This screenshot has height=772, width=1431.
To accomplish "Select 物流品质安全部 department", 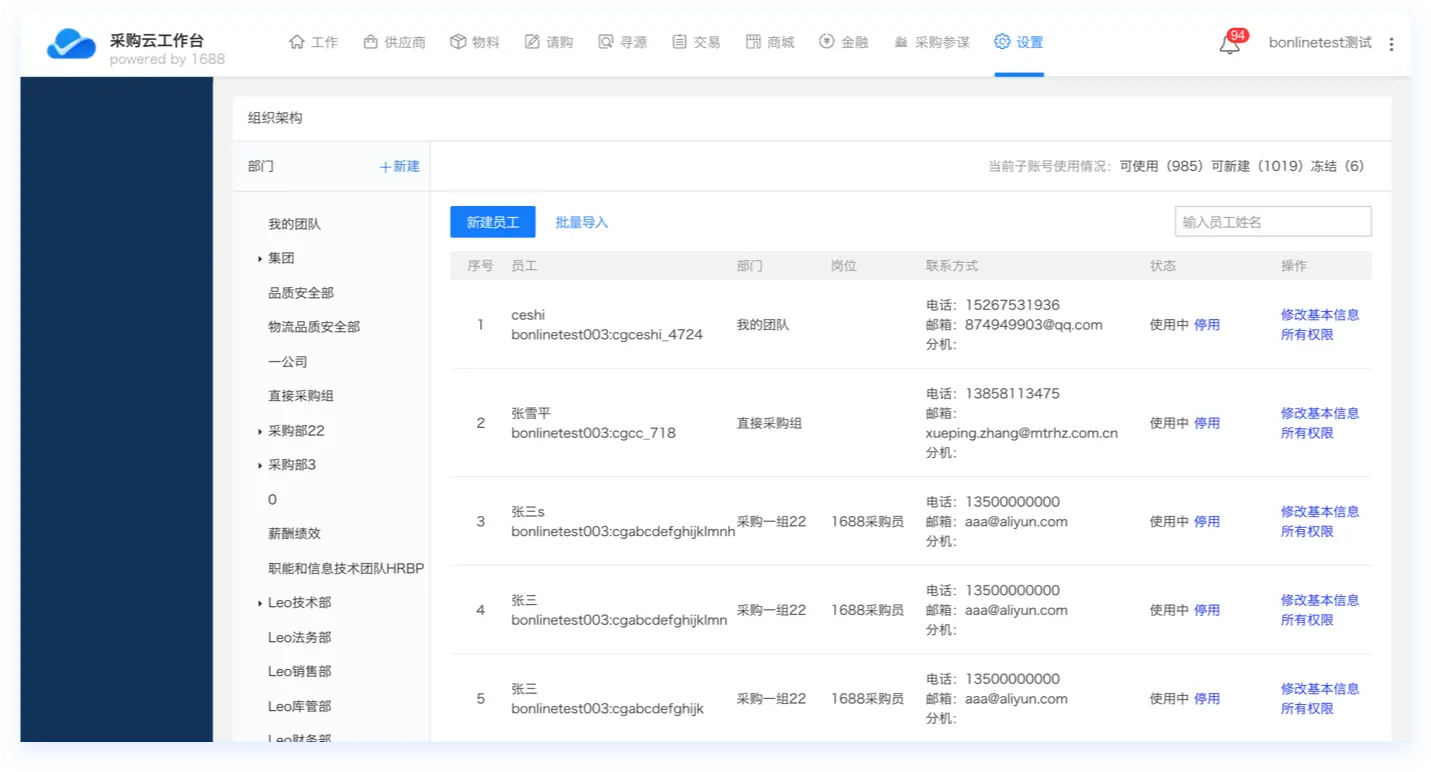I will pos(314,327).
